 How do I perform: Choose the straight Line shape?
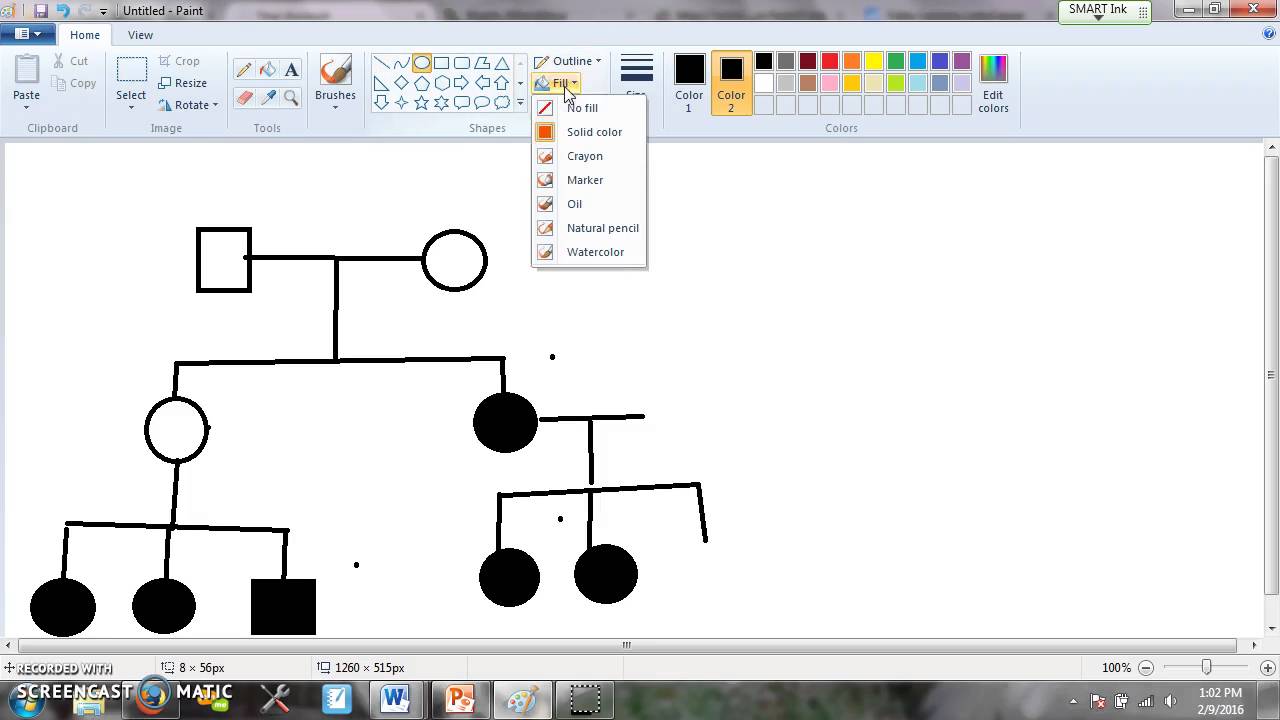[x=381, y=63]
